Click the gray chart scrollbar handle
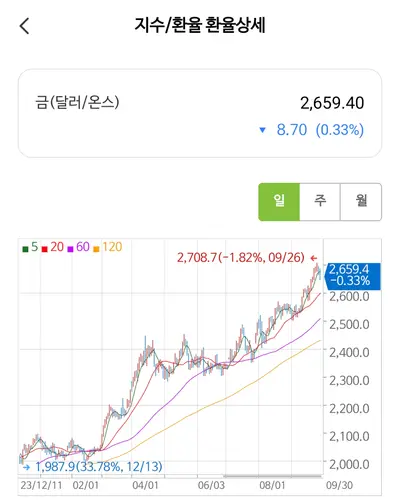 point(273,476)
